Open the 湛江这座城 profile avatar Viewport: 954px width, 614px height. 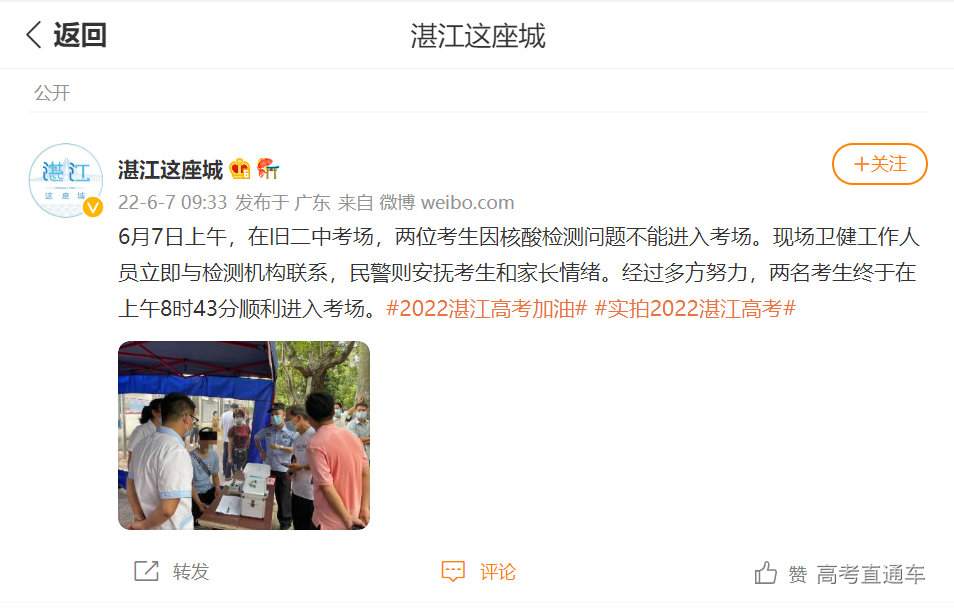(66, 180)
